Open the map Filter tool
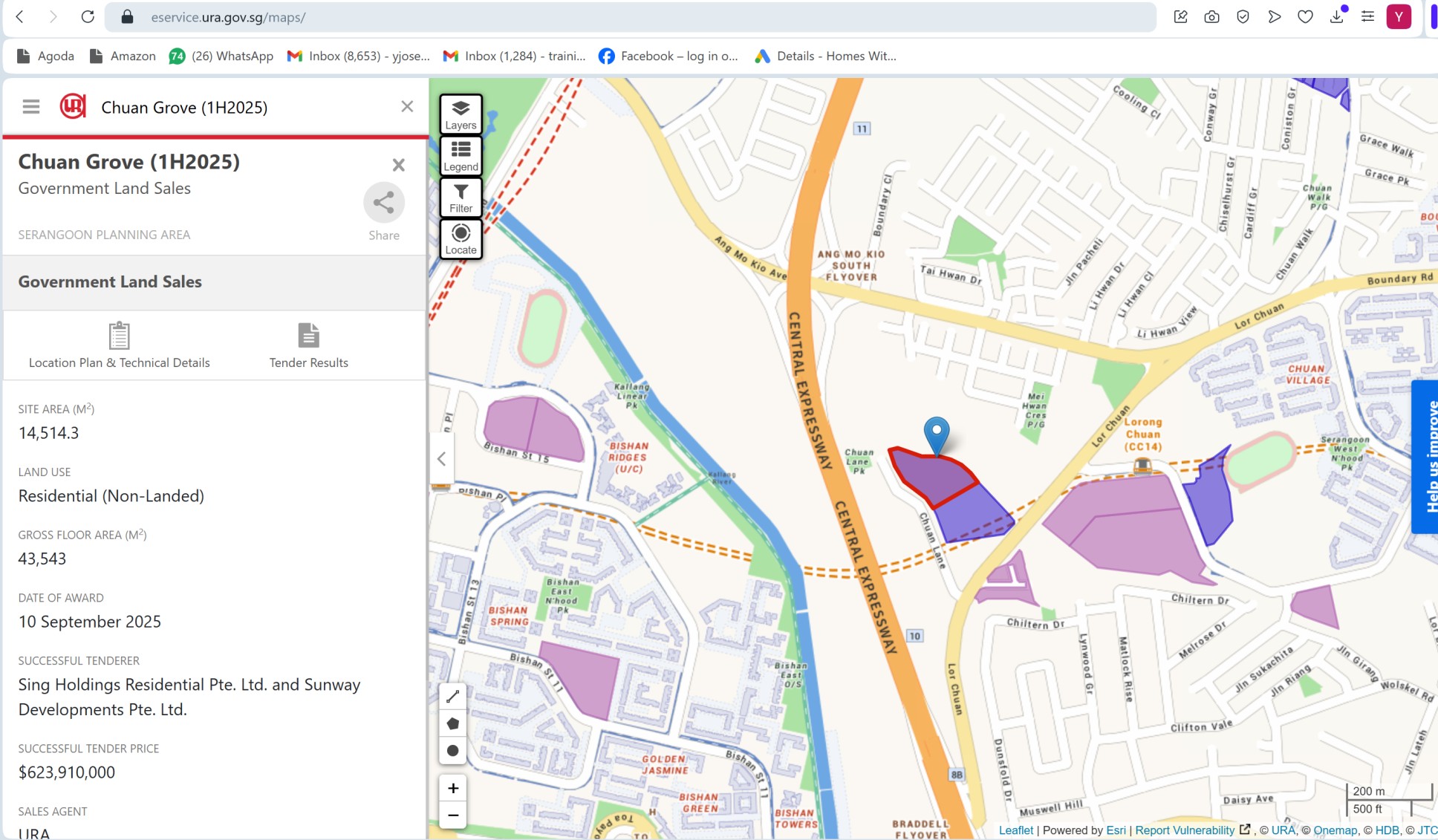Image resolution: width=1438 pixels, height=840 pixels. (x=461, y=197)
